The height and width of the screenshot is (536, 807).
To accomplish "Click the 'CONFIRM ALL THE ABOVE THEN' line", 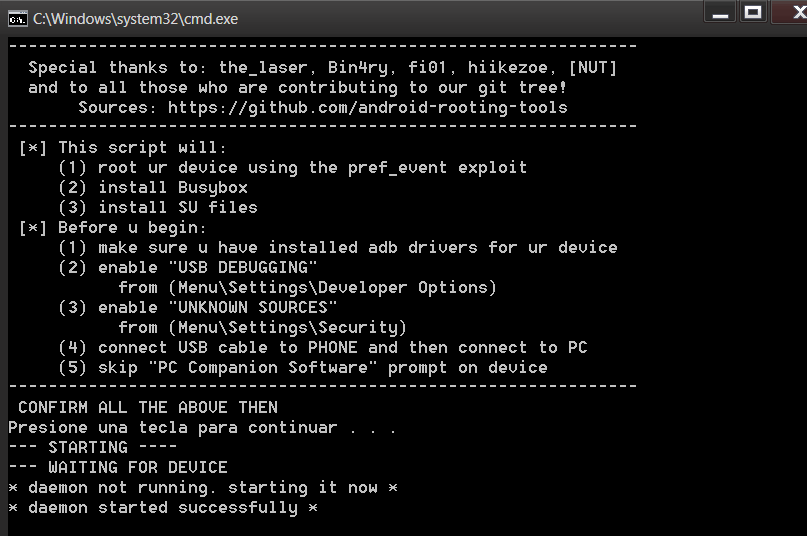I will (x=148, y=407).
